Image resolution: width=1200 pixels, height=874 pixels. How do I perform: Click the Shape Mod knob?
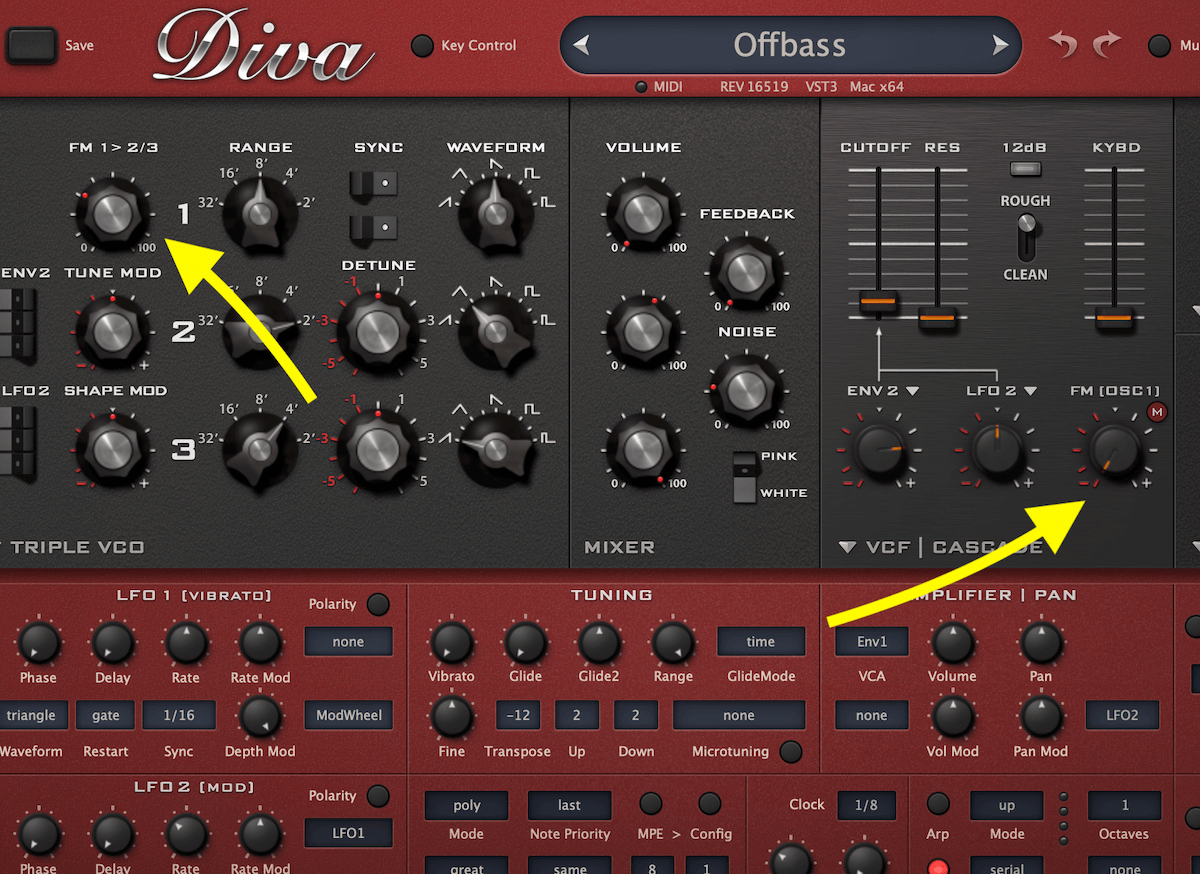(x=113, y=448)
